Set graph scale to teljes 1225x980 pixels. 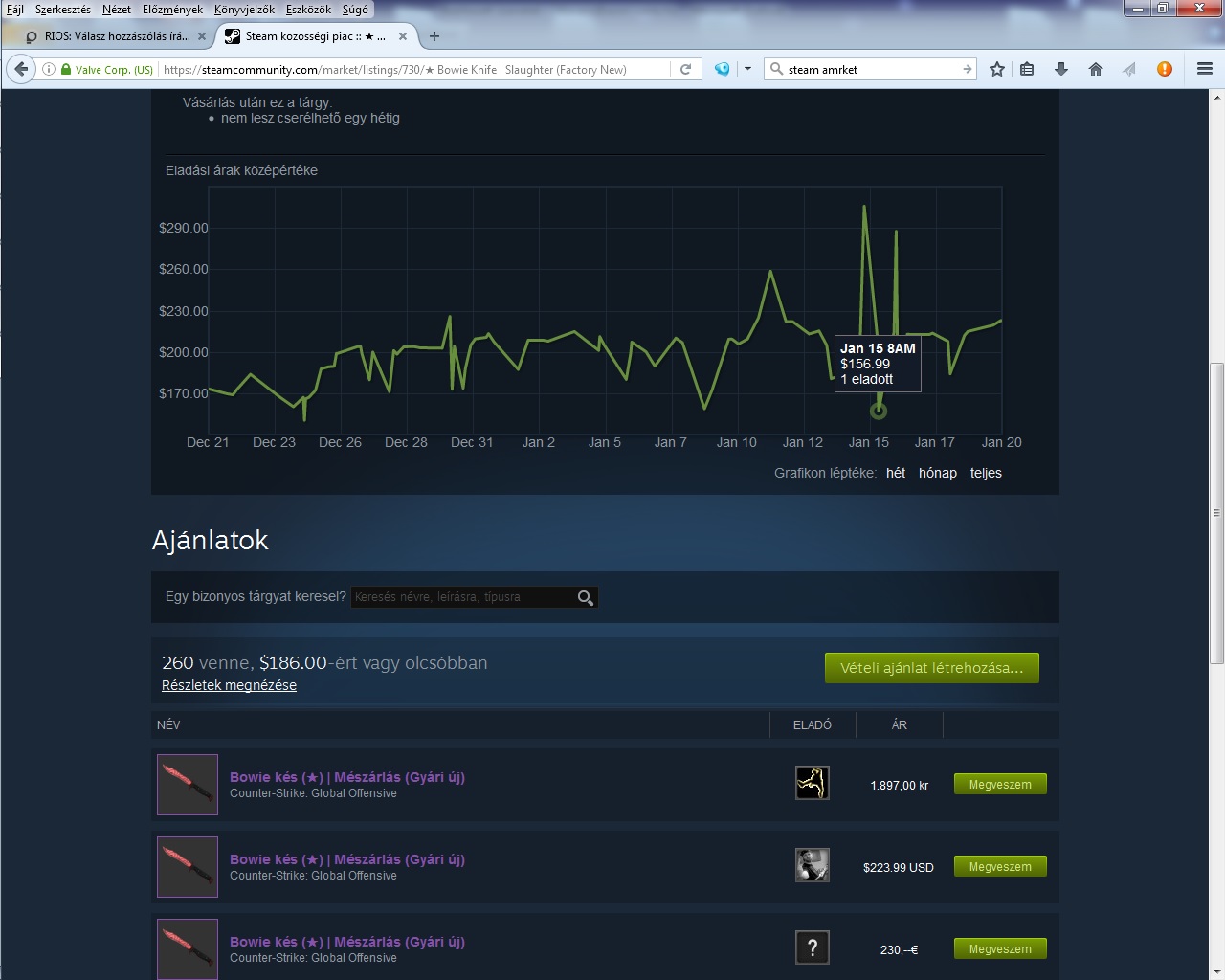point(986,473)
